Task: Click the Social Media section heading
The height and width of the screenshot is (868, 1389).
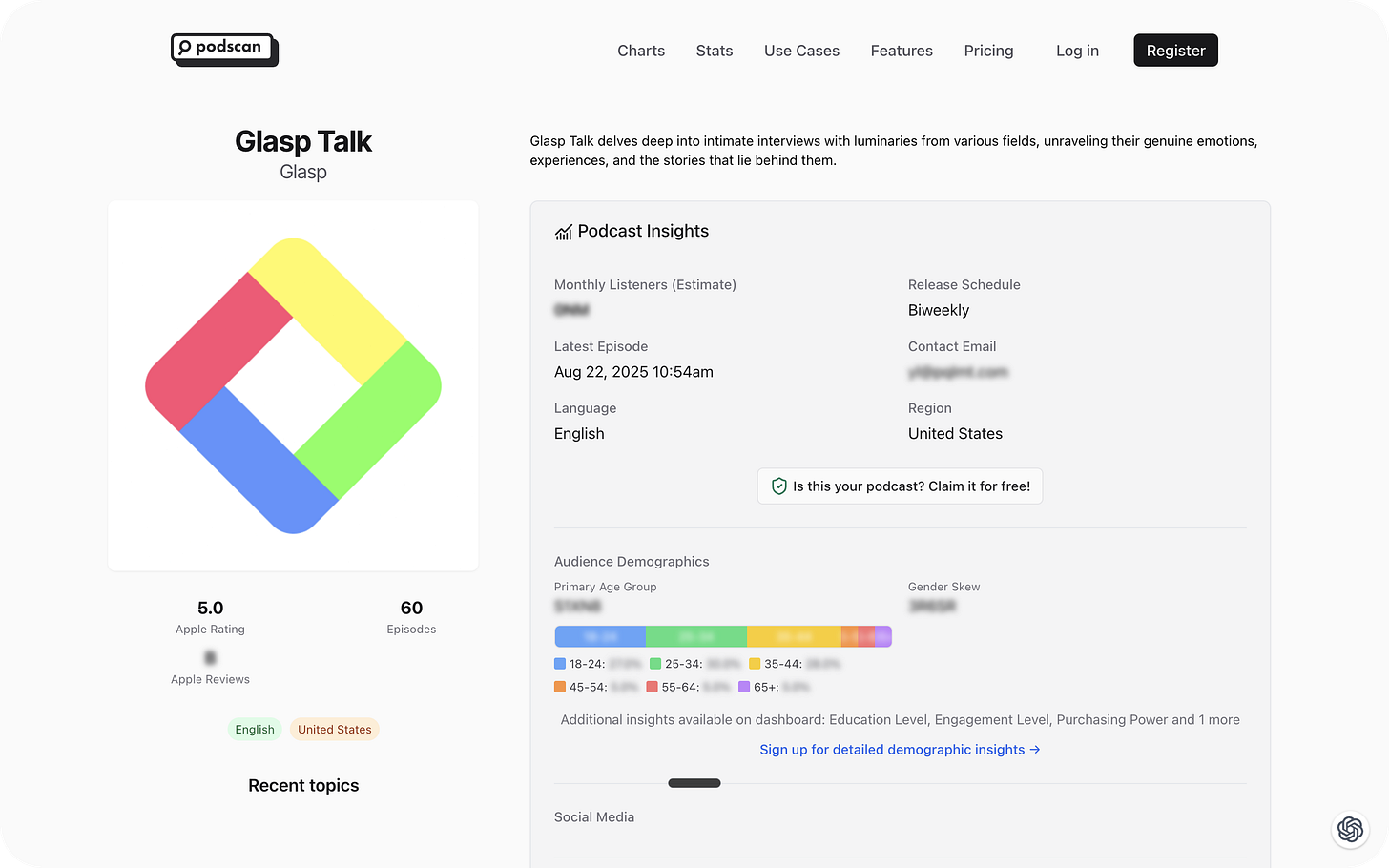Action: 594,817
